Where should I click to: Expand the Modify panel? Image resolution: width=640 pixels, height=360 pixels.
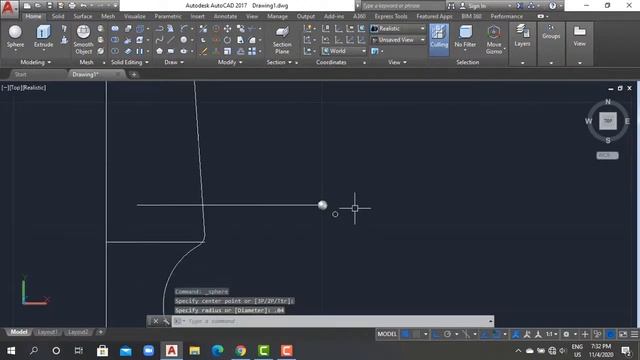pos(230,62)
